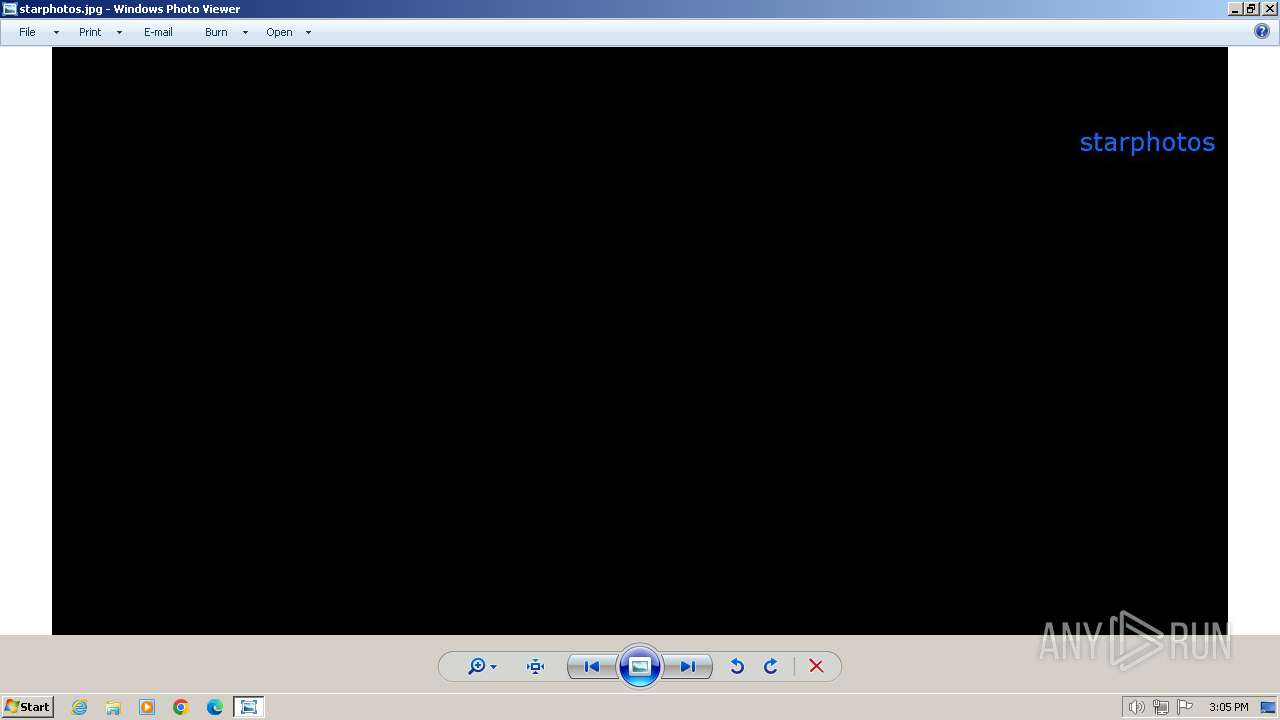
Task: Minimize the Photo Viewer window
Action: [x=1235, y=9]
